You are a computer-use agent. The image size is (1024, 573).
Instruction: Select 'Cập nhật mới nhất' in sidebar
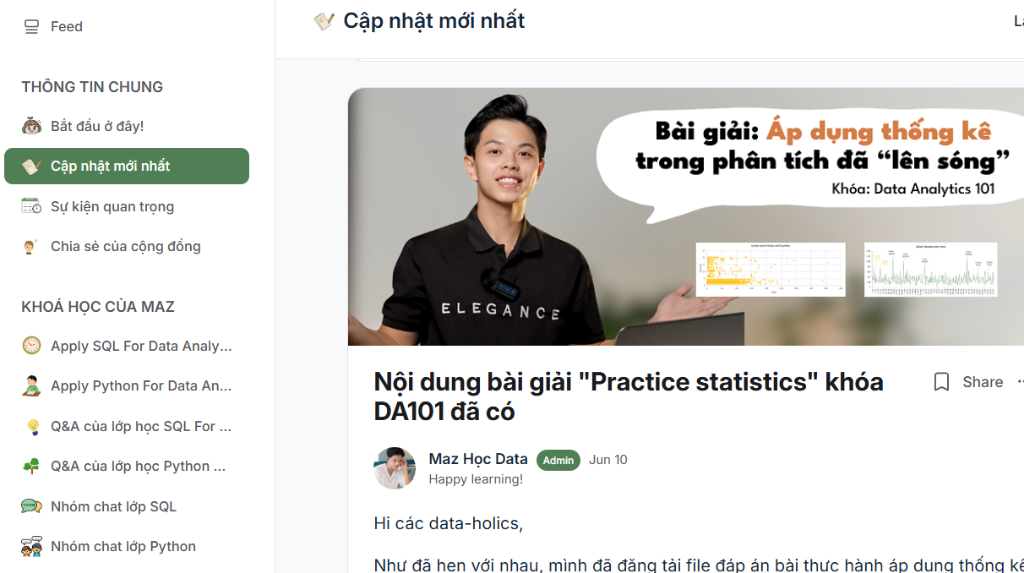pos(127,166)
